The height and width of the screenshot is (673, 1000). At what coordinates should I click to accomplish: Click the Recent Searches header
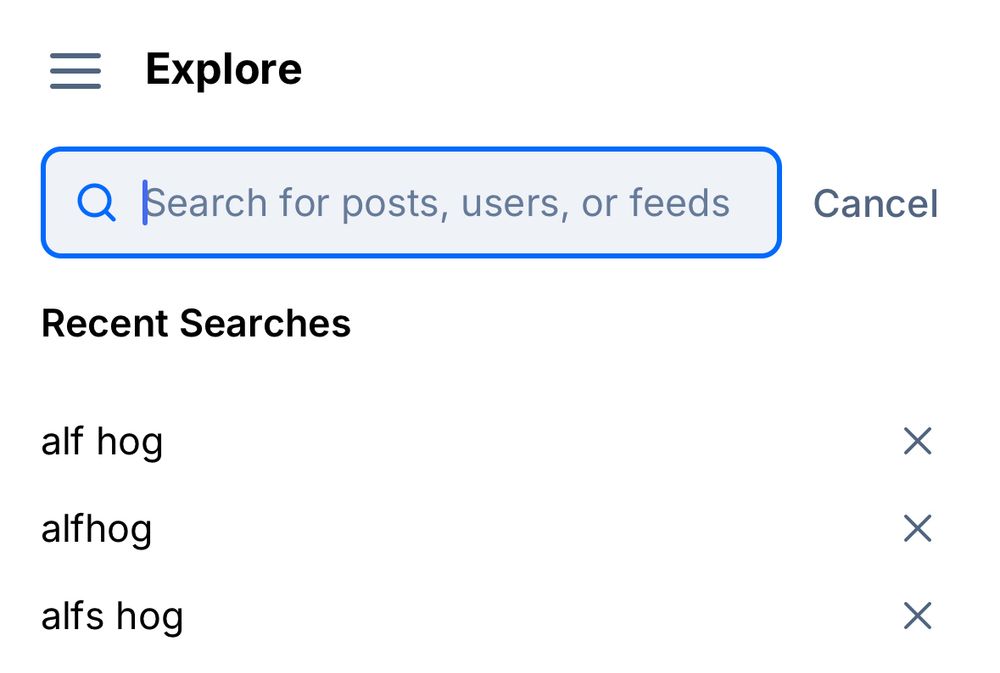(196, 322)
